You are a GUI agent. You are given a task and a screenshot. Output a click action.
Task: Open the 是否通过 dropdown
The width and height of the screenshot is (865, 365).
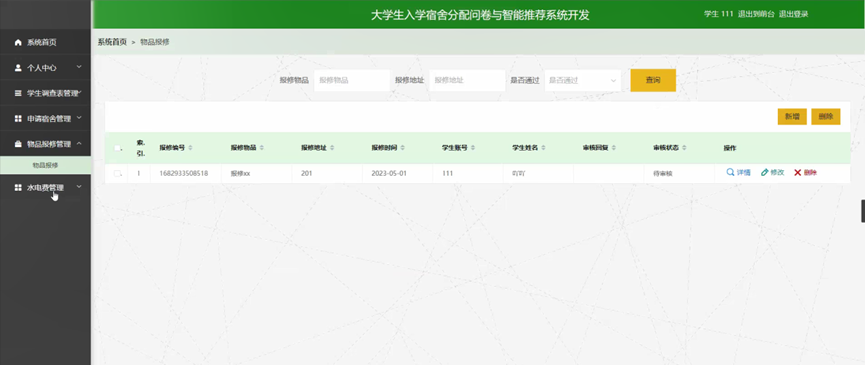coord(583,80)
